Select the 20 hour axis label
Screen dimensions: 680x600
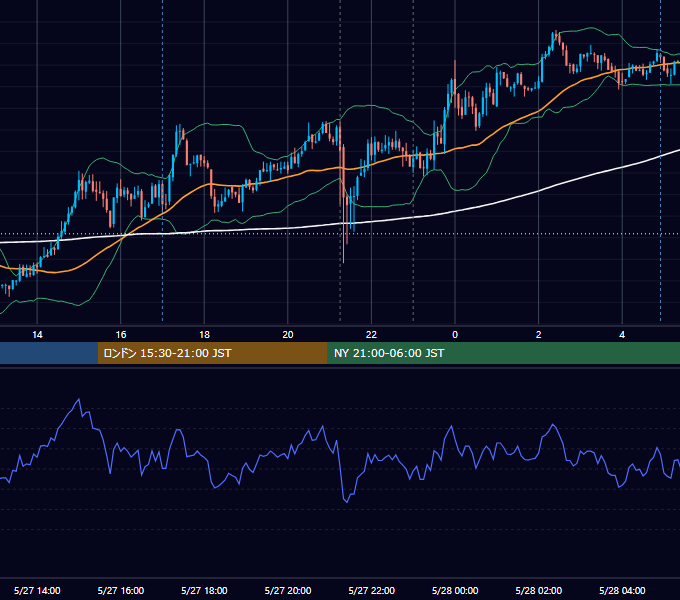pyautogui.click(x=288, y=335)
